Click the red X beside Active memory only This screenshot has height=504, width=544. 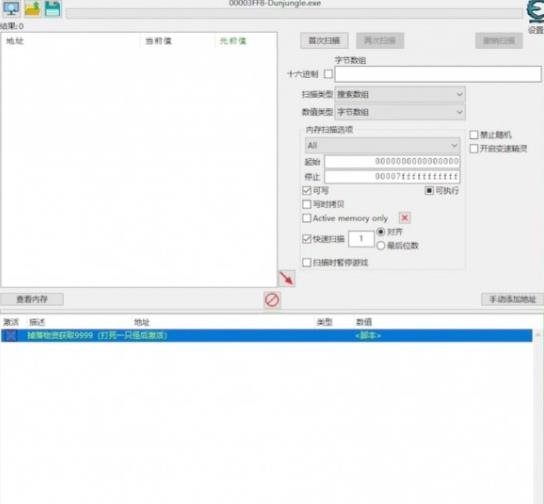[405, 218]
